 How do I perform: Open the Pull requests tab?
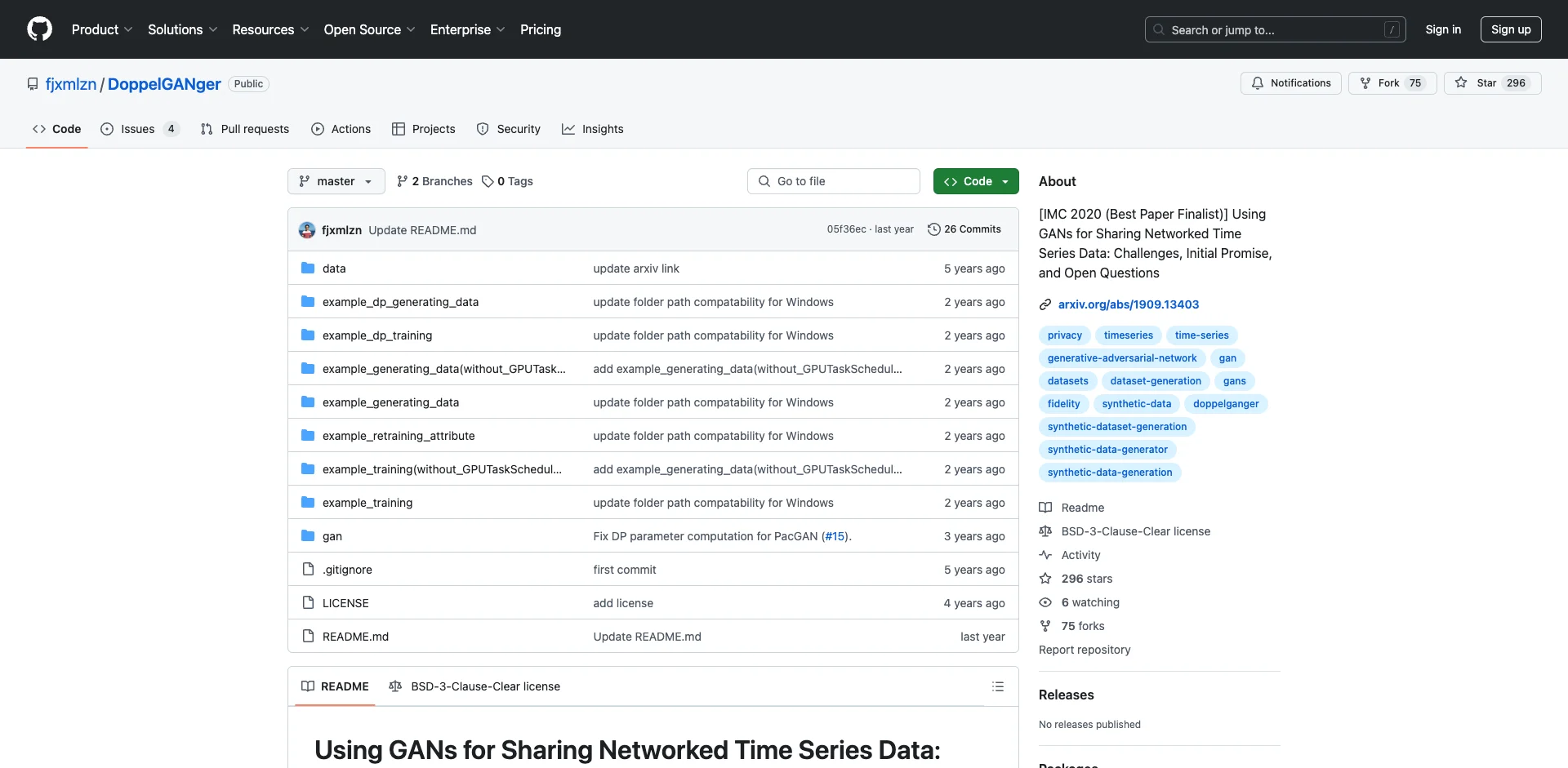pos(244,129)
